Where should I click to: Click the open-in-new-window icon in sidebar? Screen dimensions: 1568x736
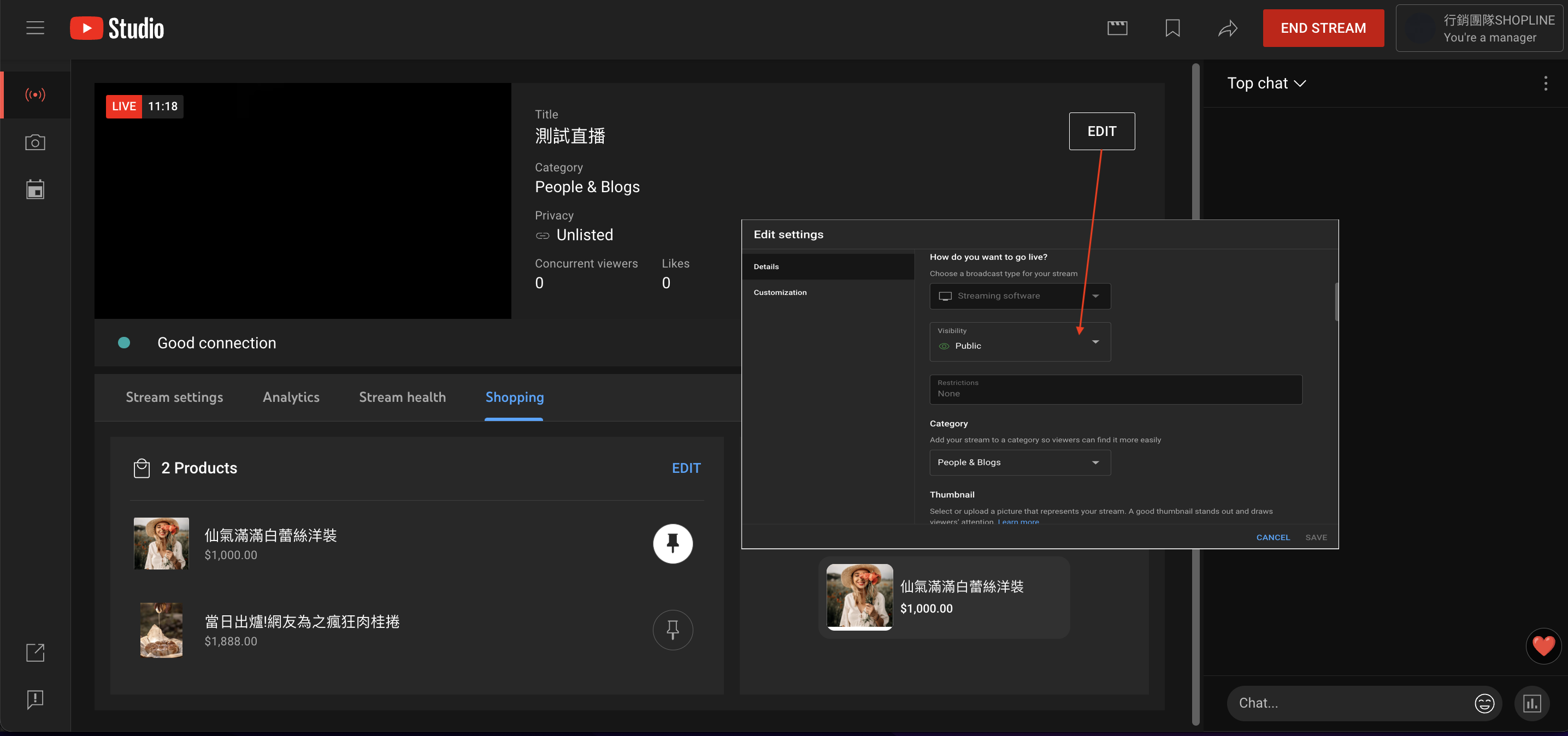point(36,652)
